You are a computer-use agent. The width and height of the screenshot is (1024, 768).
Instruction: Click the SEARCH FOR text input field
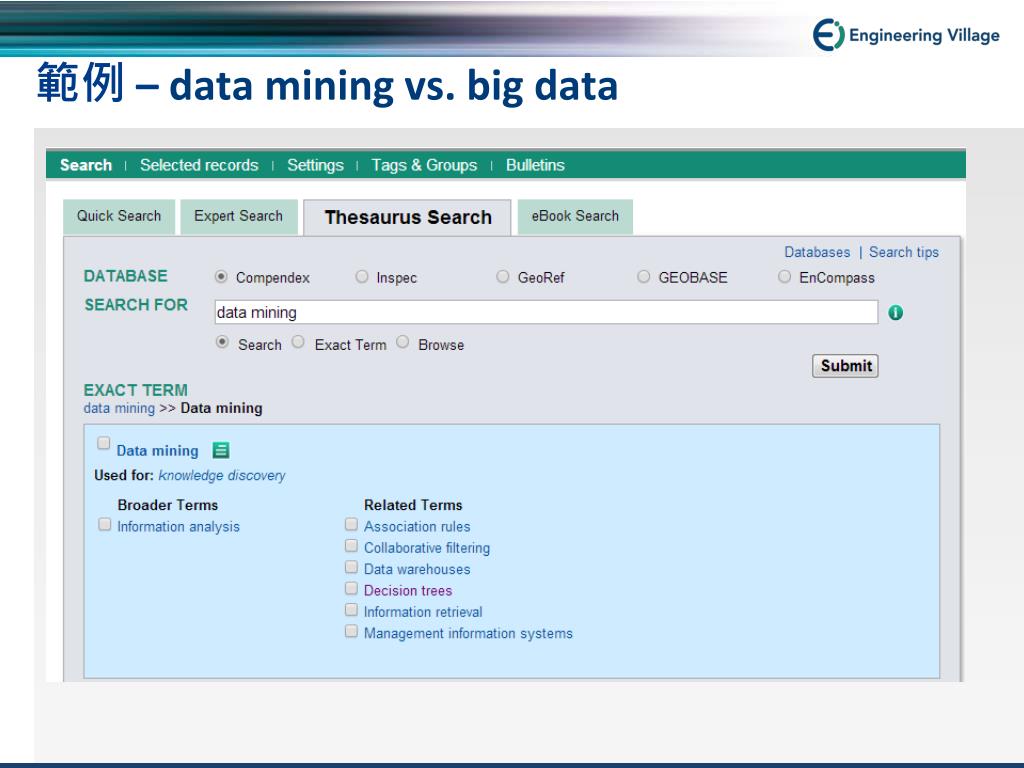(546, 312)
